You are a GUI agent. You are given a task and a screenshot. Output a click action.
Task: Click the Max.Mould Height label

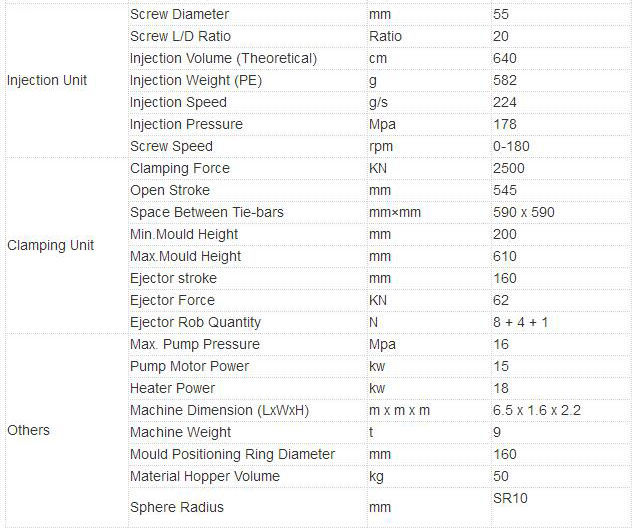click(x=185, y=256)
